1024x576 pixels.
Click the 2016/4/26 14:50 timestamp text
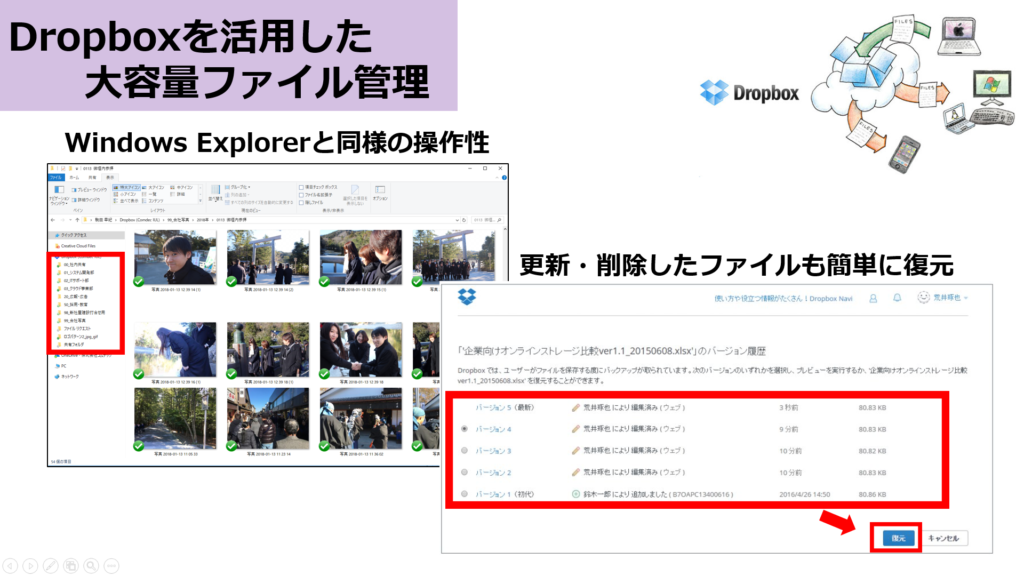click(805, 494)
